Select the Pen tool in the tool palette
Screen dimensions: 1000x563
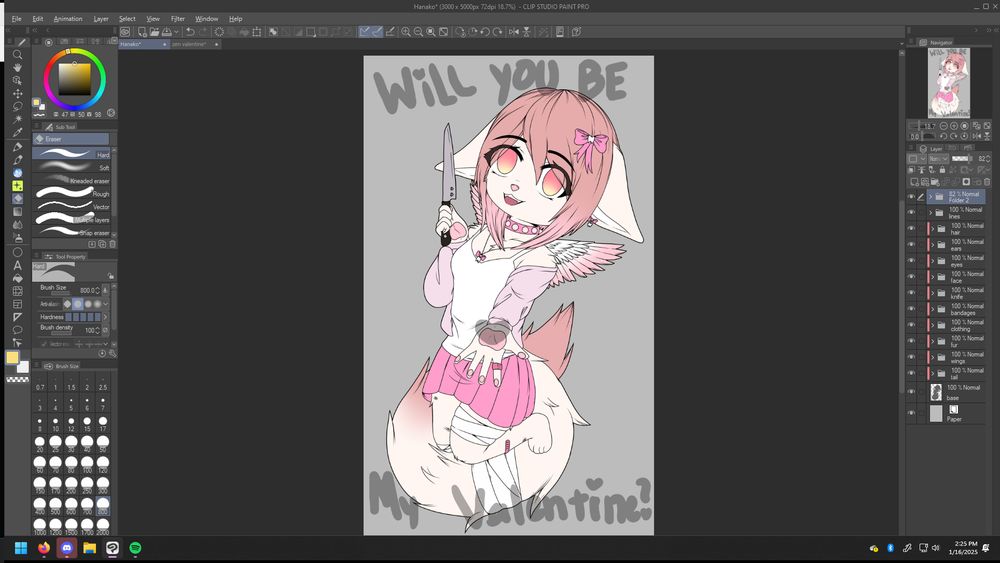click(17, 147)
